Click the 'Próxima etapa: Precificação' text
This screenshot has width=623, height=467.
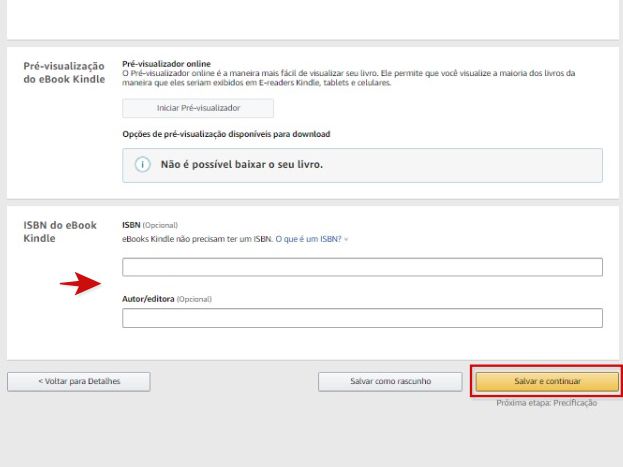546,403
